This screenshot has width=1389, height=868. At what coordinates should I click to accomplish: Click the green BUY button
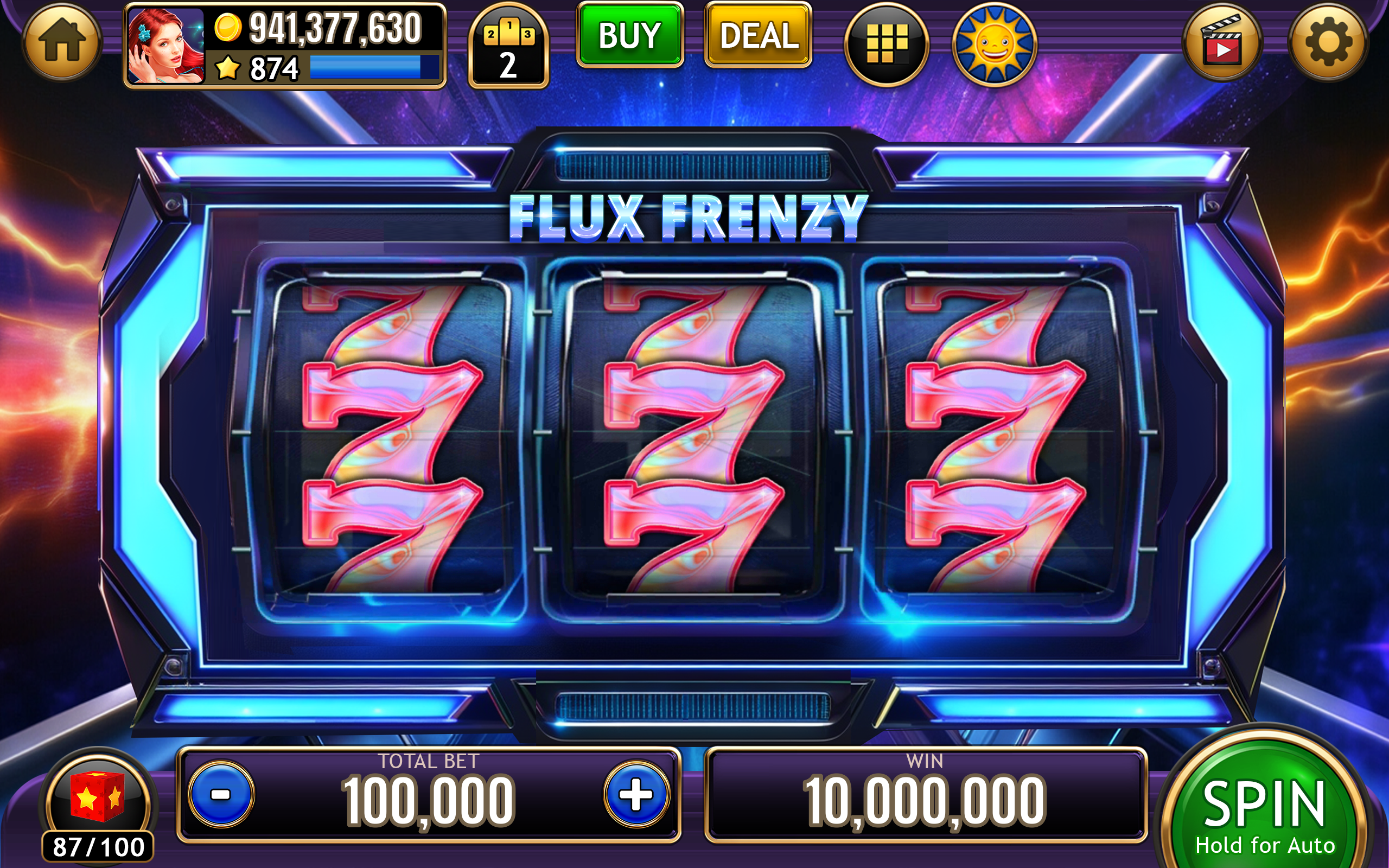(x=629, y=35)
